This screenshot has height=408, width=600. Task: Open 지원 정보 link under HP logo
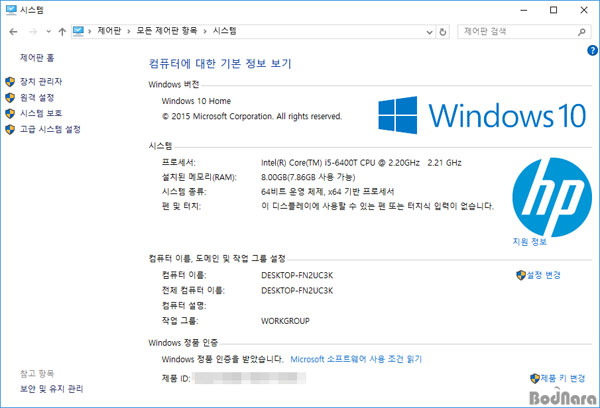530,242
